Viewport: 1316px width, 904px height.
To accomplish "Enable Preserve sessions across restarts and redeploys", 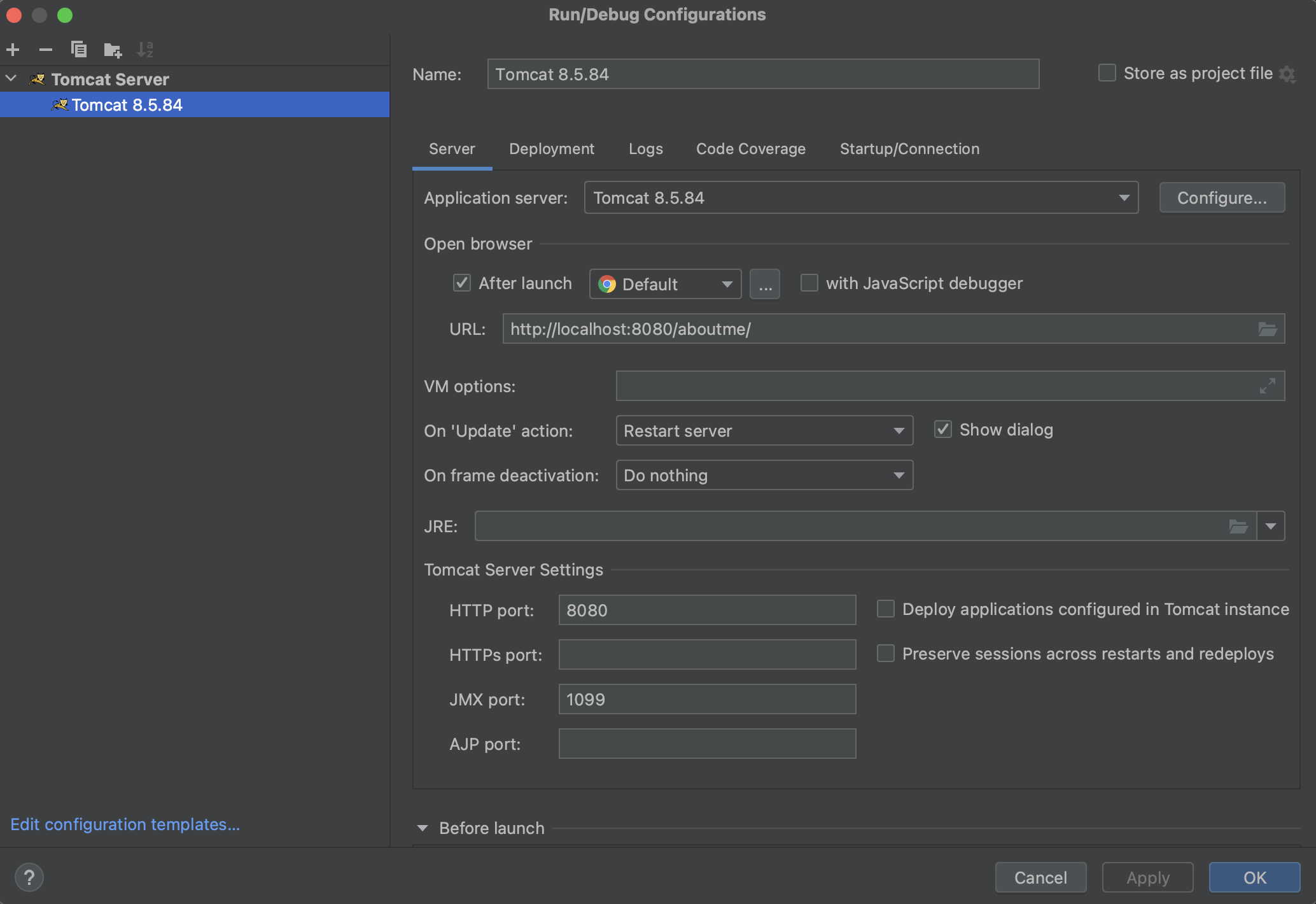I will pyautogui.click(x=886, y=653).
